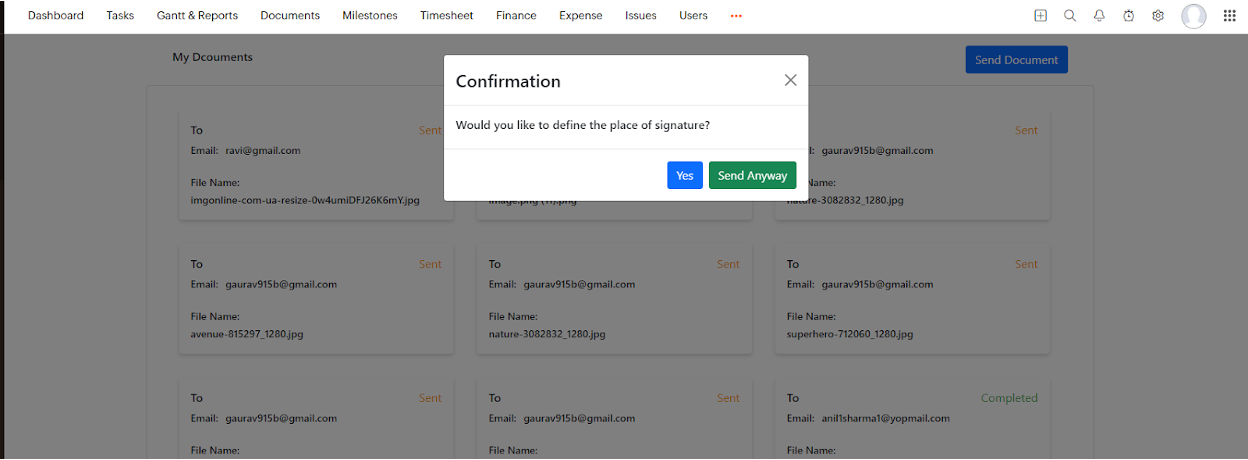Click the Sent status on the ravi@gmail.com card

(x=430, y=130)
